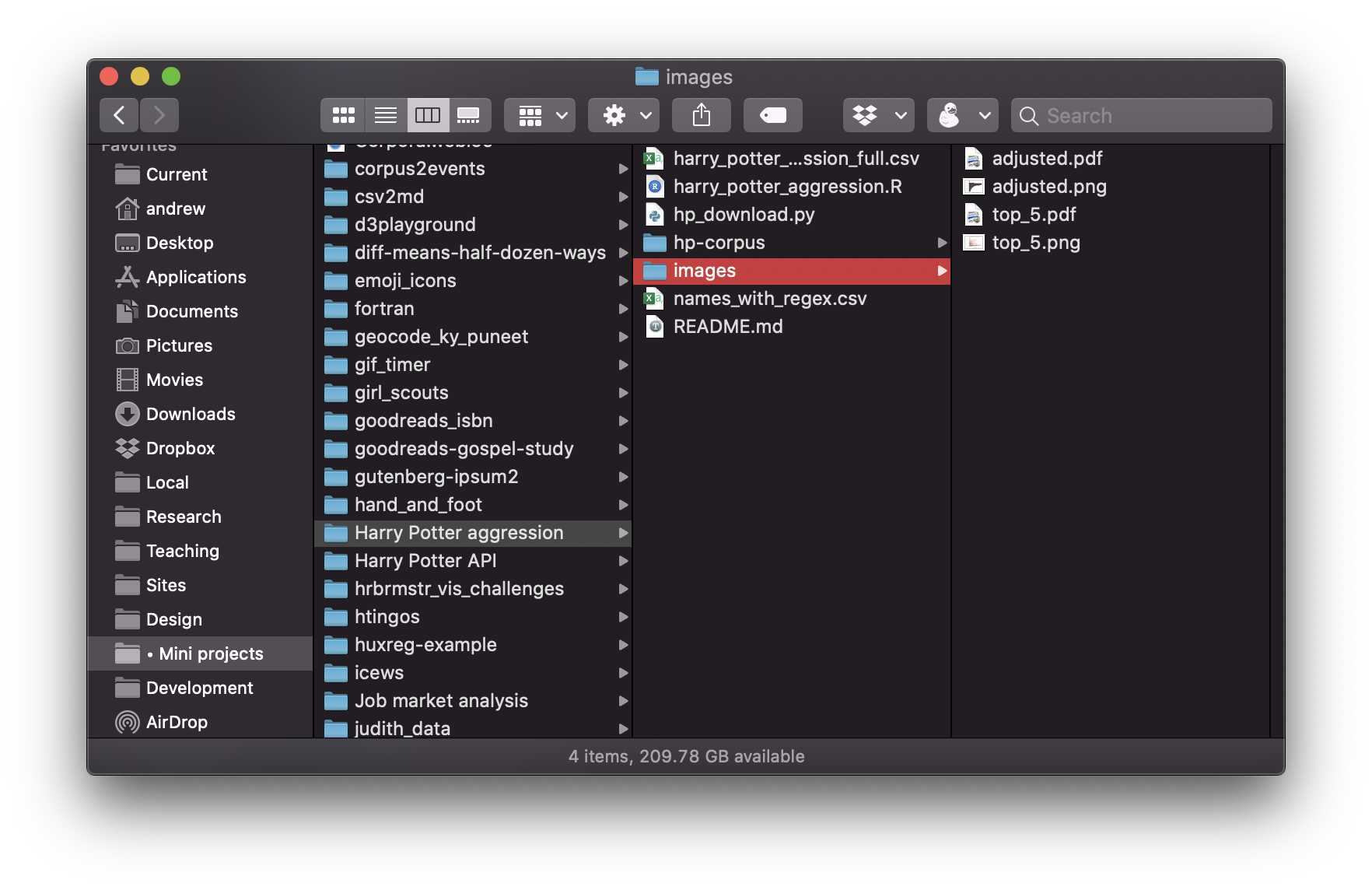This screenshot has width=1372, height=890.
Task: Go back with the left arrow button
Action: coord(119,116)
